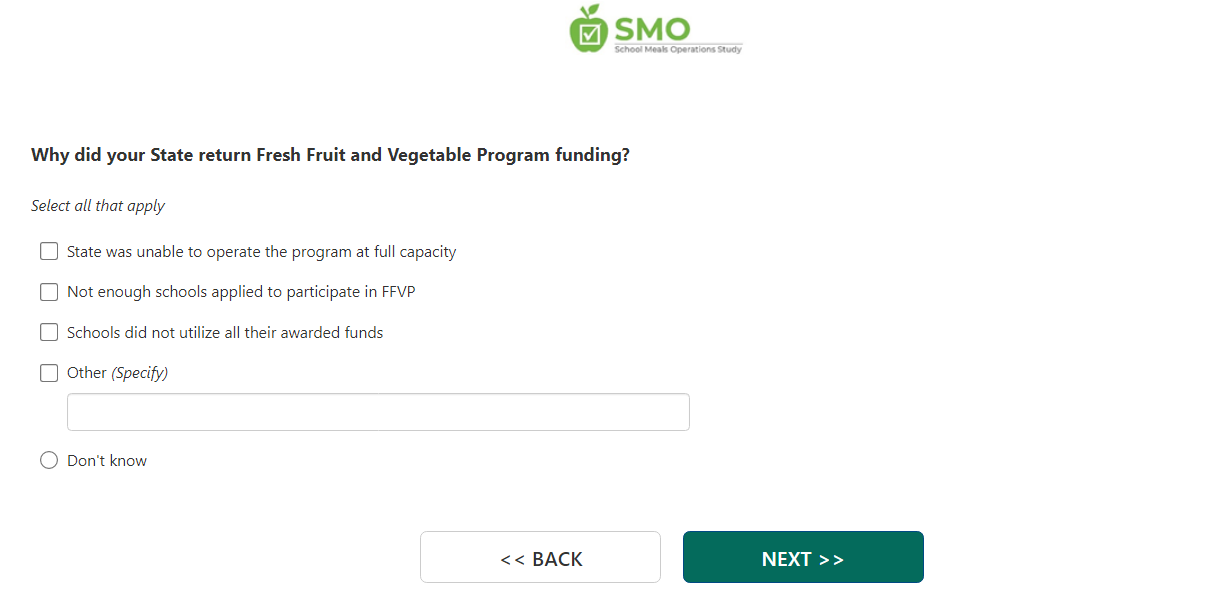This screenshot has width=1210, height=613.
Task: Click the 'Select all that apply' instruction
Action: coord(98,206)
